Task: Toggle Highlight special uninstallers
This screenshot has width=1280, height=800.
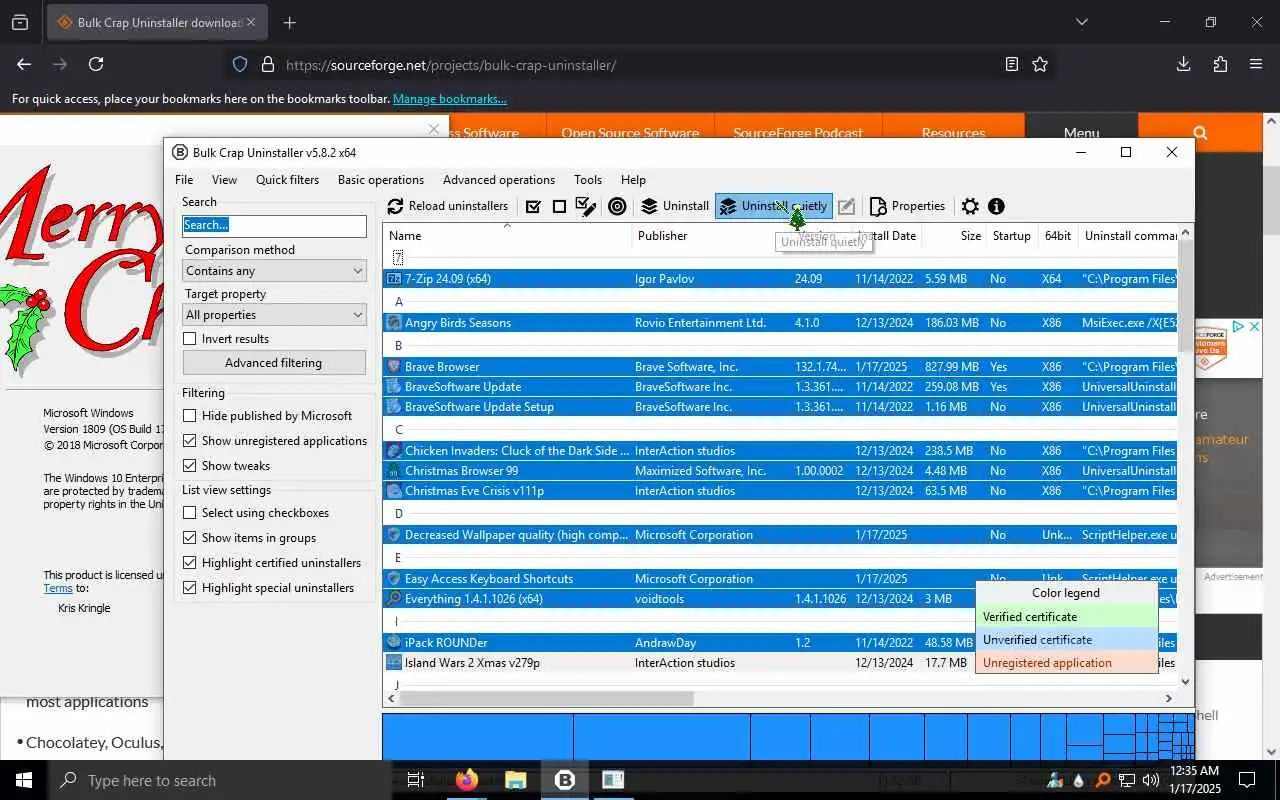Action: click(x=190, y=588)
